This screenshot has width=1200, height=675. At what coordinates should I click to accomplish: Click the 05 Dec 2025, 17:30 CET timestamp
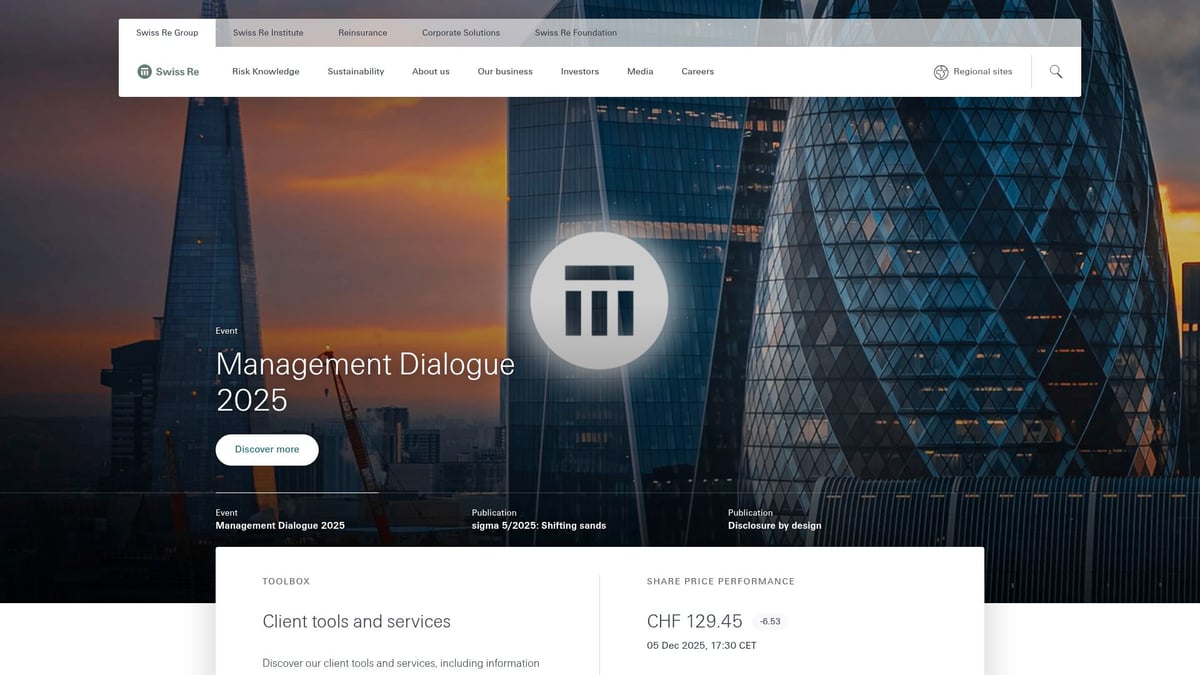click(x=702, y=646)
